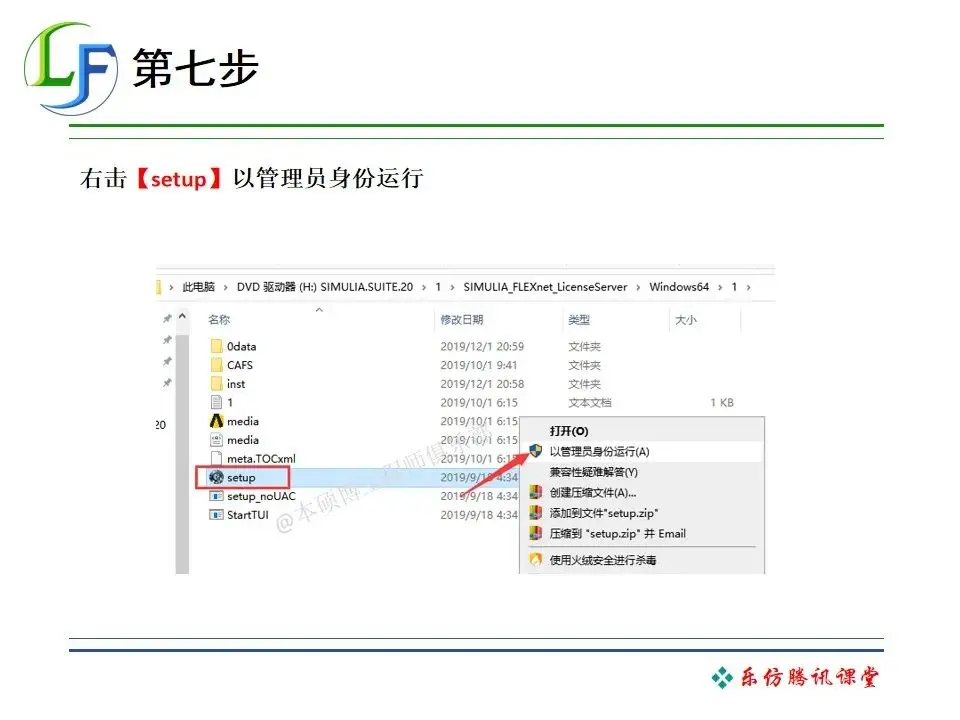Choose 创建压缩文件(A)... menu entry

click(593, 492)
